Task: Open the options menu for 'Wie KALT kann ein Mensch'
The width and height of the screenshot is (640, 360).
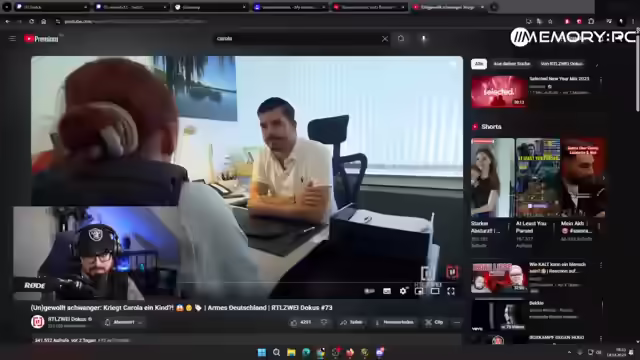Action: (601, 266)
